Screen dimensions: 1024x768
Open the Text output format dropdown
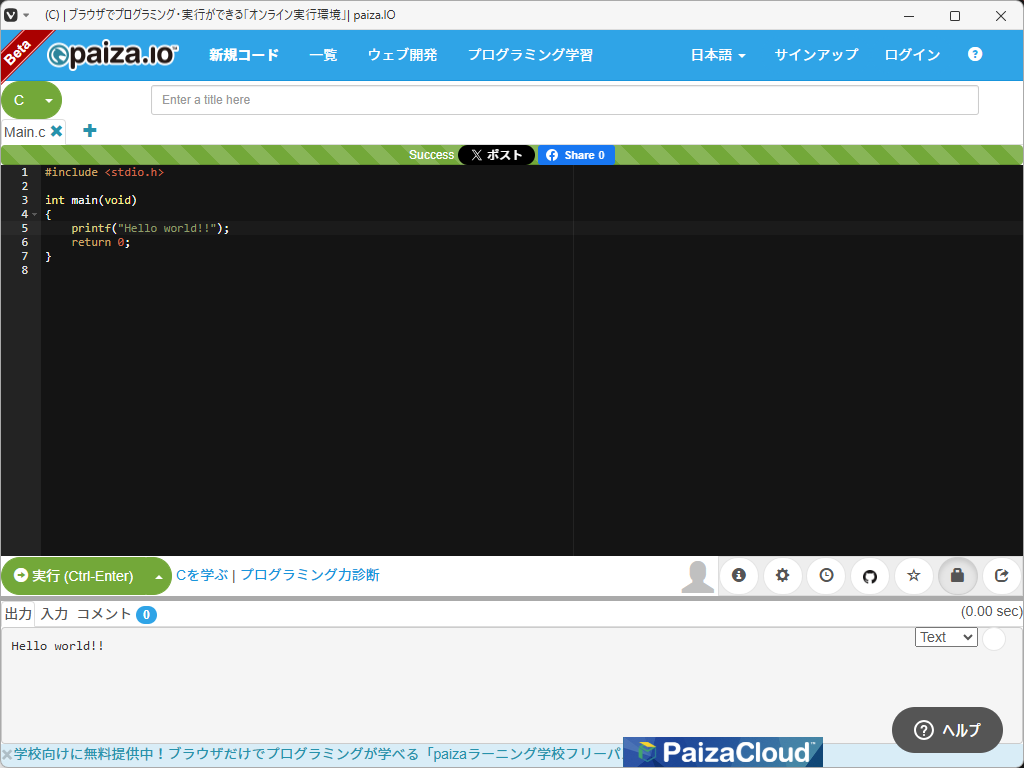(946, 637)
